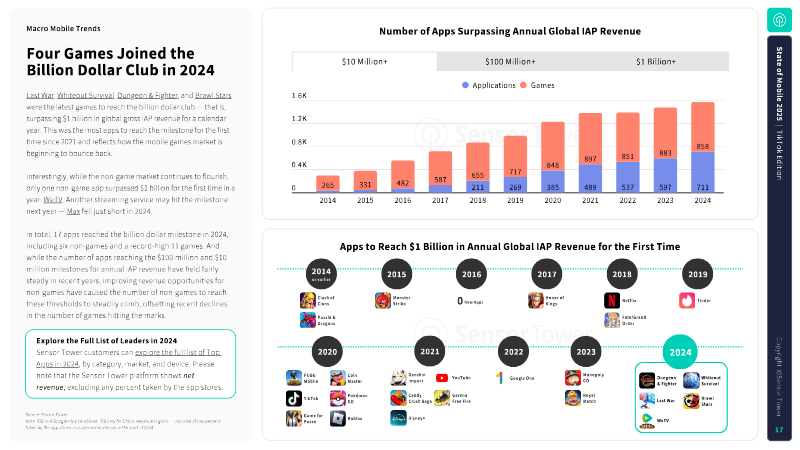
Task: Click the YouTube icon under 2021
Action: pyautogui.click(x=441, y=378)
